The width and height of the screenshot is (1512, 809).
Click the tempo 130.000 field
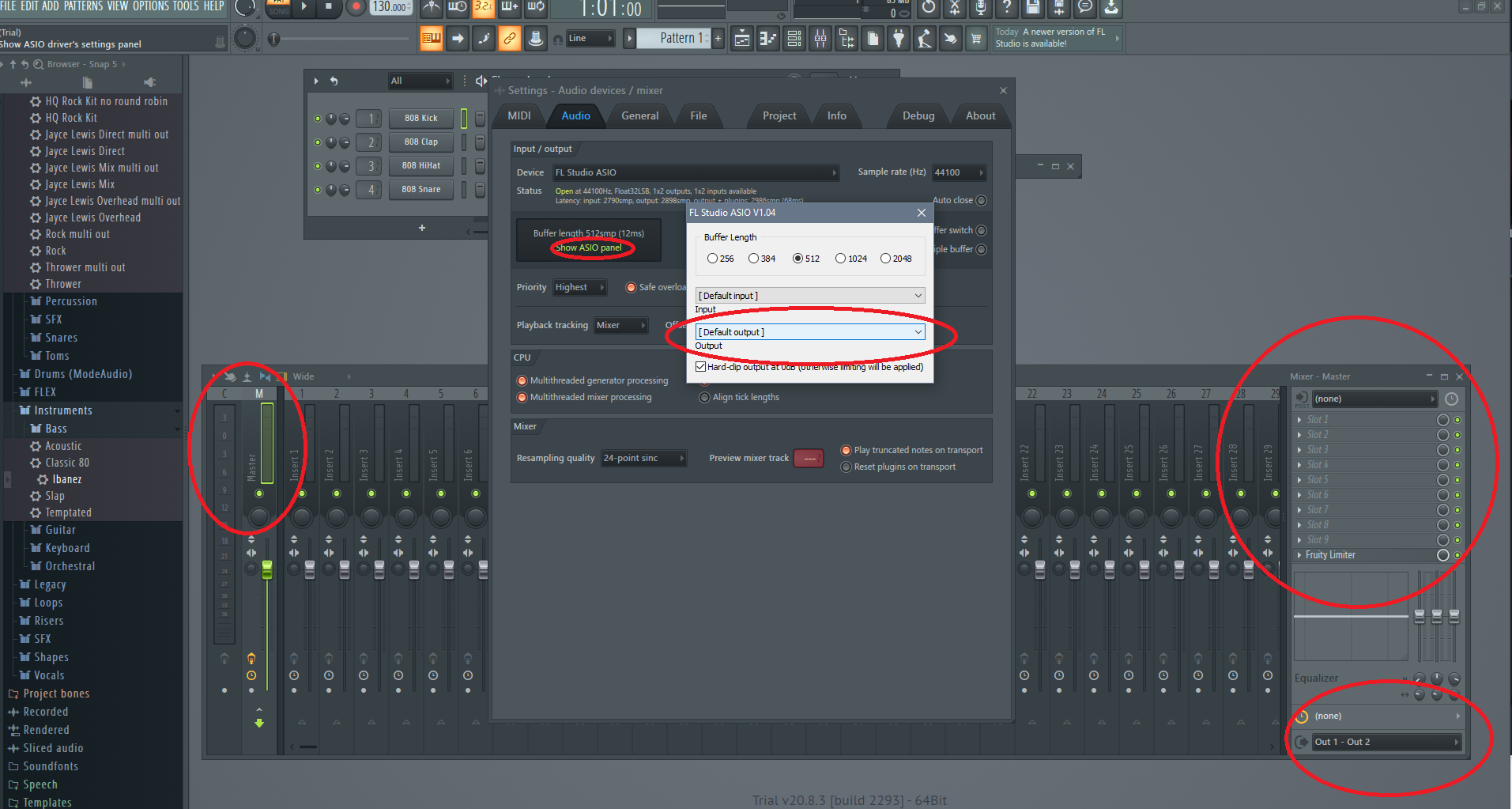[391, 7]
